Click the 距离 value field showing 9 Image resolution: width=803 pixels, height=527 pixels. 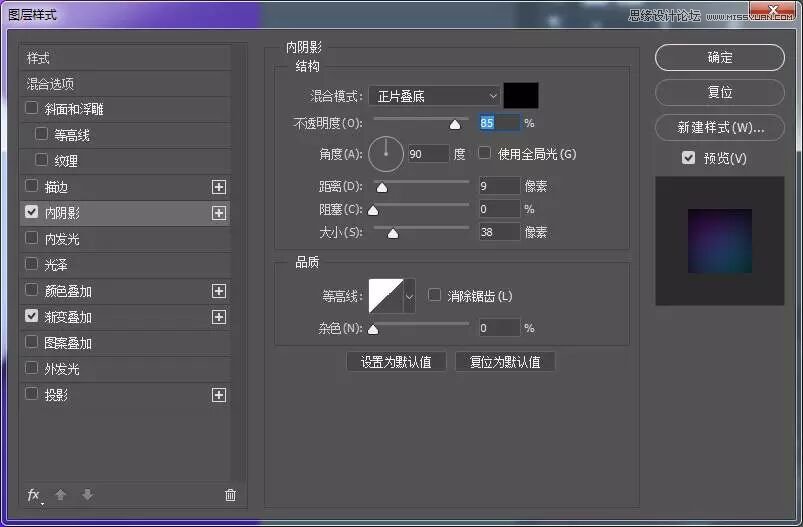[499, 186]
